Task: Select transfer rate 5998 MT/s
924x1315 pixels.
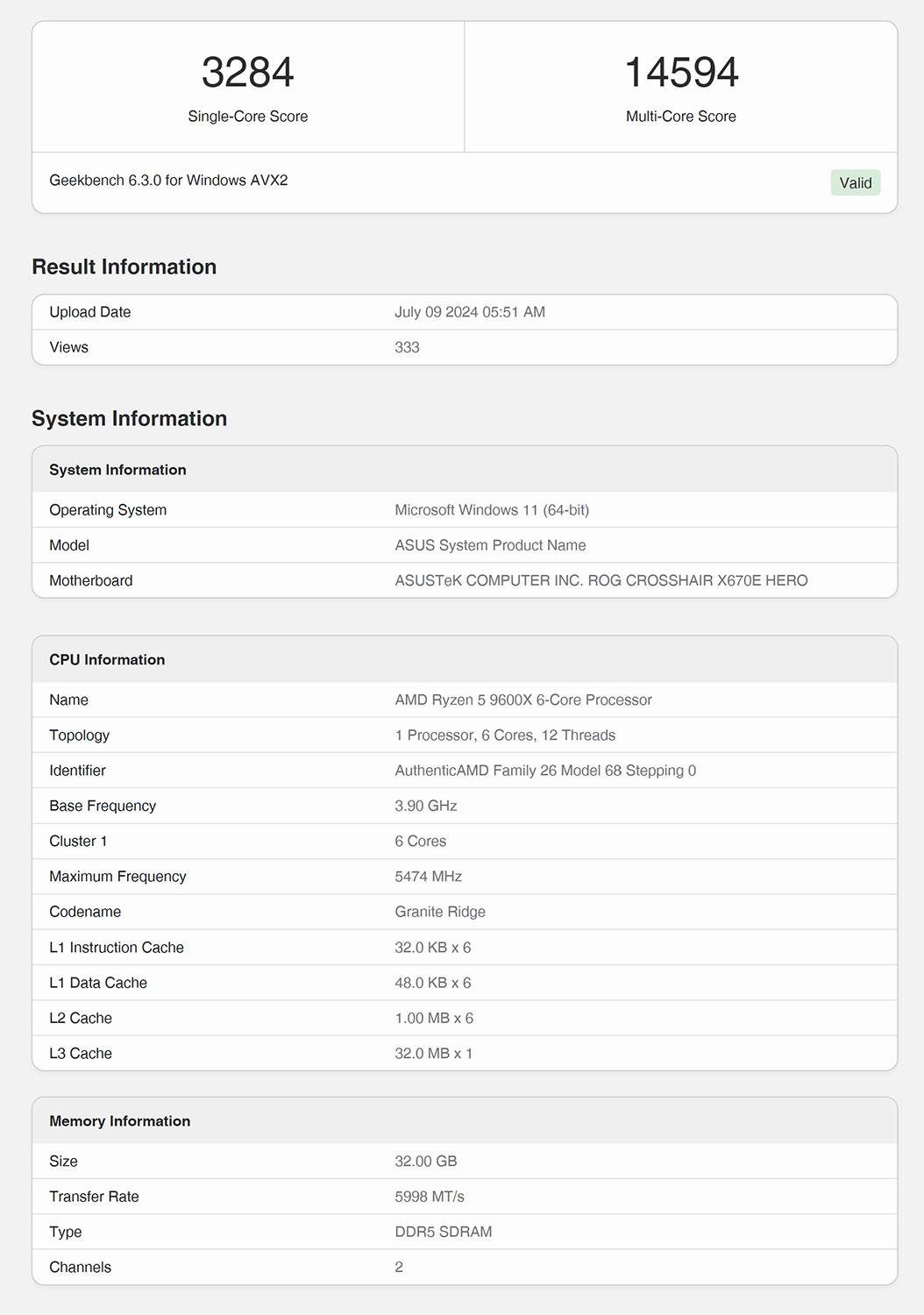Action: [430, 1197]
